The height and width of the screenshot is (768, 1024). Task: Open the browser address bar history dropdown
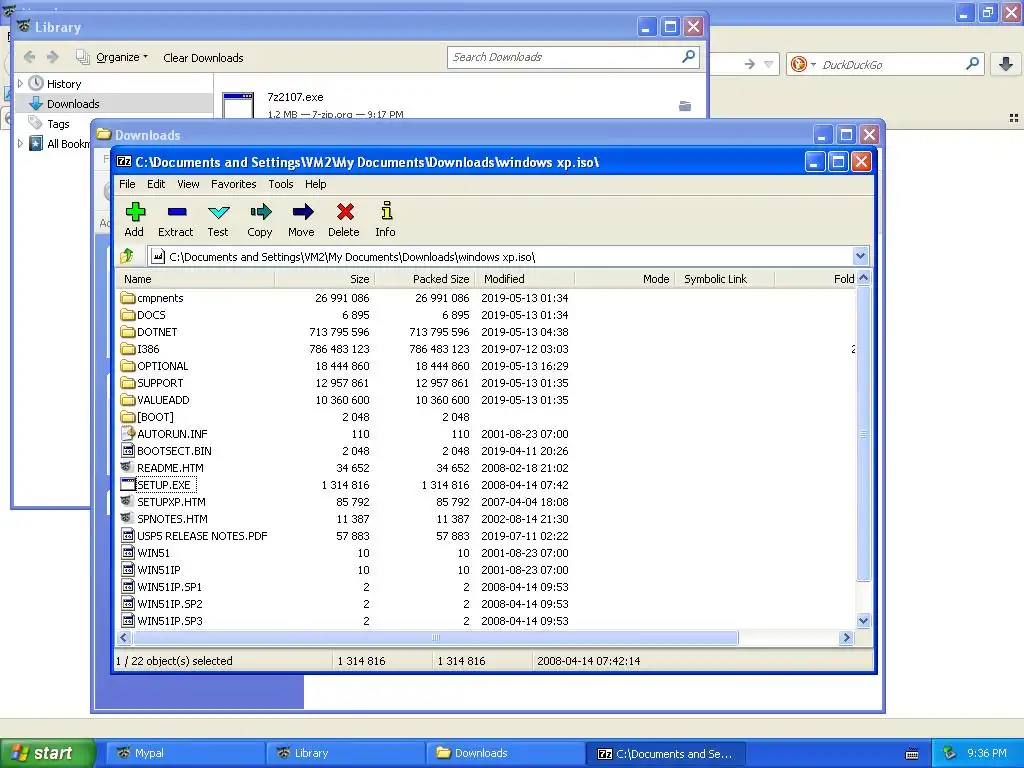769,64
